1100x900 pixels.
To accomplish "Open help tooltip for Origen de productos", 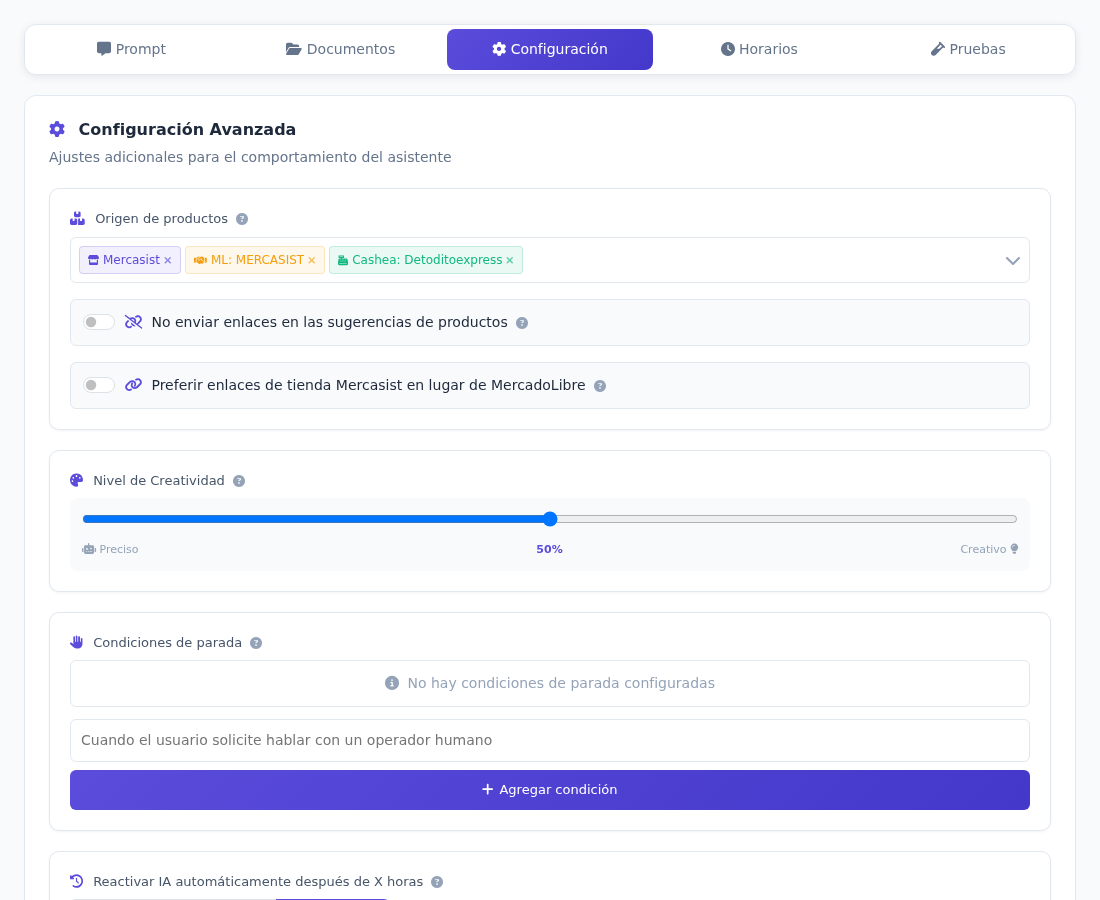I will point(242,219).
